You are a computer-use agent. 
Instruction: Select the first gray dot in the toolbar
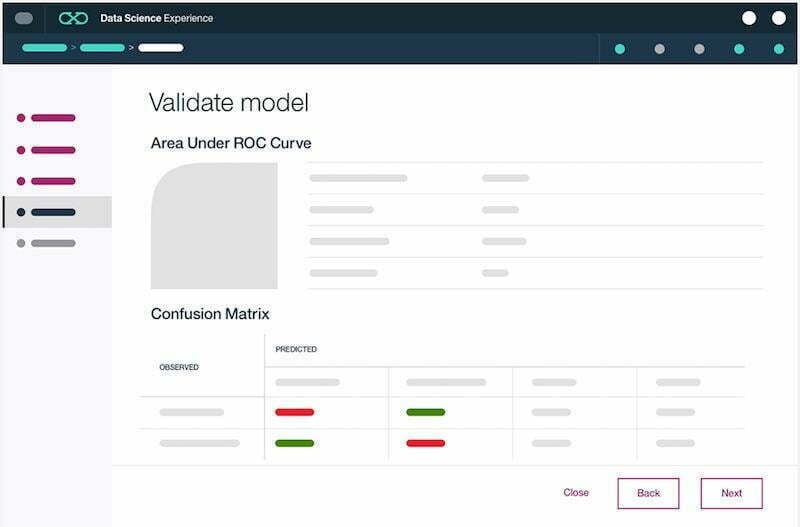coord(660,49)
